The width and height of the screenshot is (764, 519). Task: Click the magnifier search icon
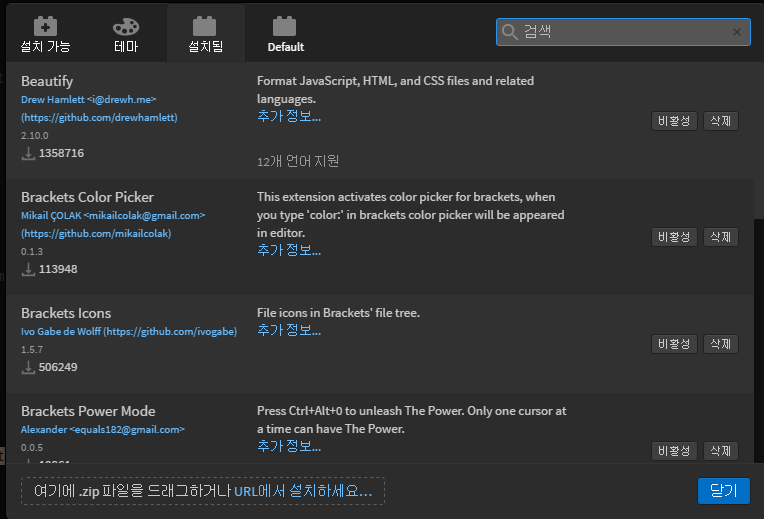coord(509,32)
